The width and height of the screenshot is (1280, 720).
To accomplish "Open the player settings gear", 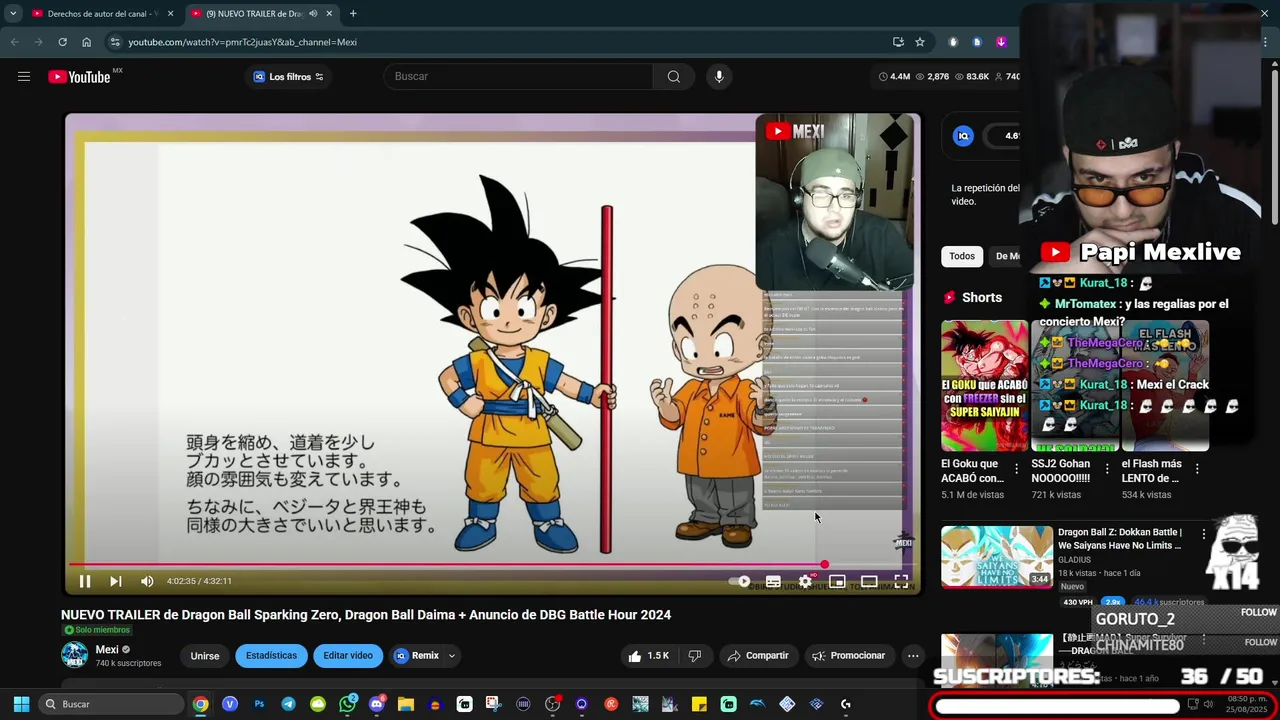I will tap(805, 581).
